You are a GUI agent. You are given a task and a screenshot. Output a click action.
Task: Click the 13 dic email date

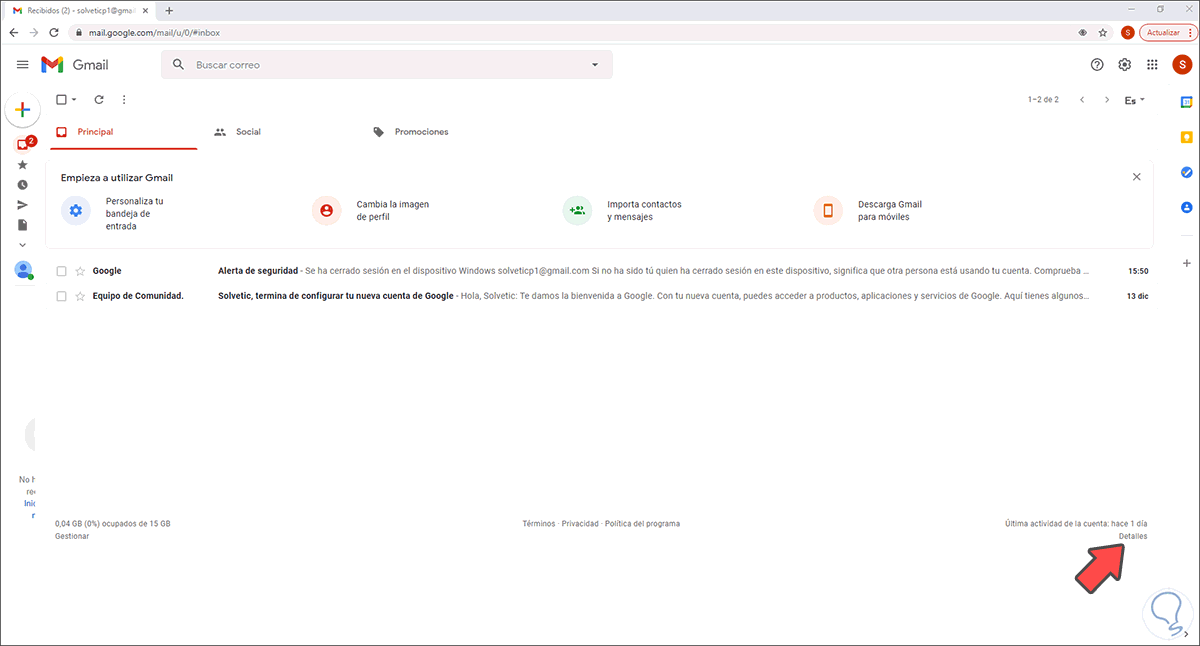tap(1138, 296)
